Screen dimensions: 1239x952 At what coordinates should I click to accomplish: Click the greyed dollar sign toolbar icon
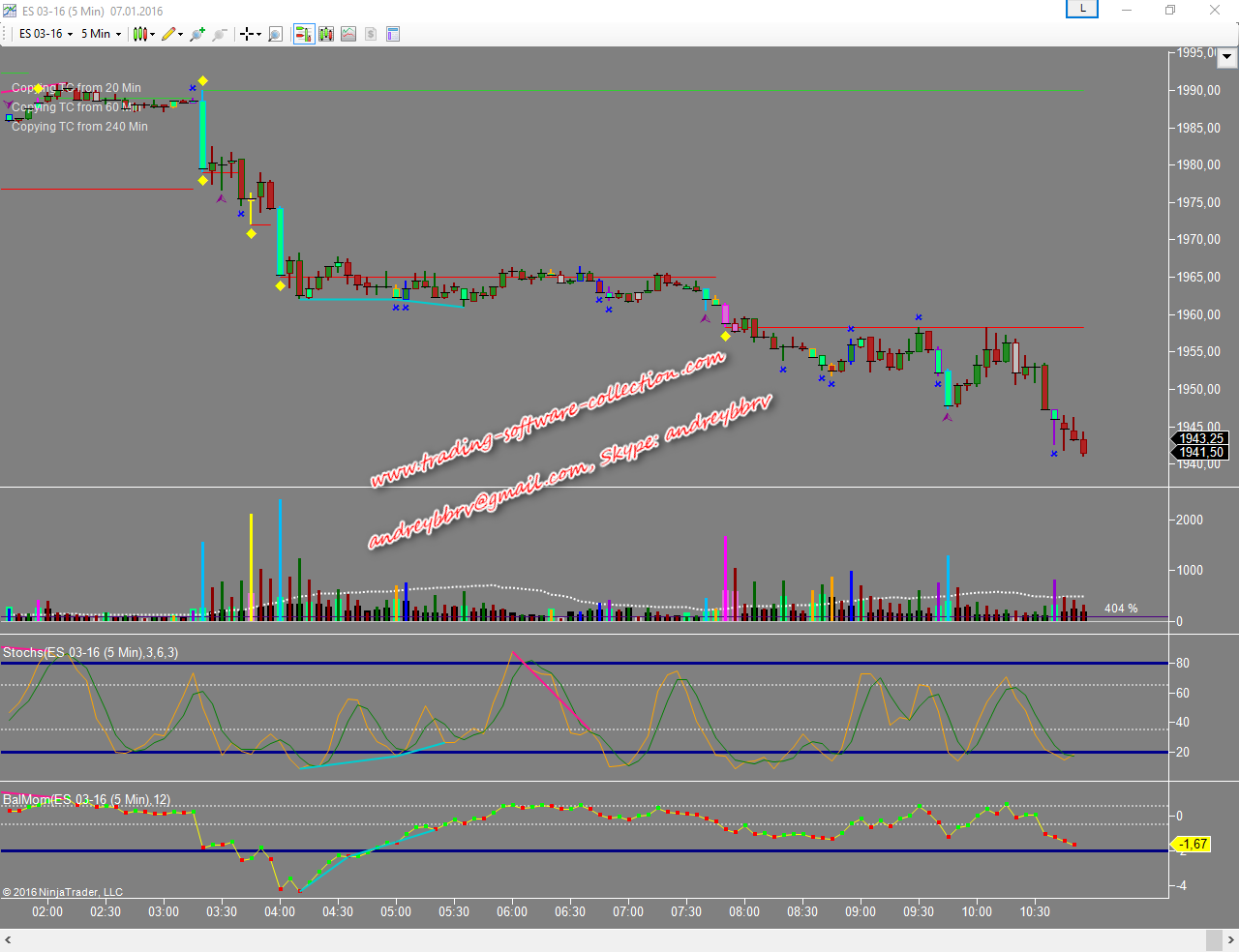coord(371,34)
